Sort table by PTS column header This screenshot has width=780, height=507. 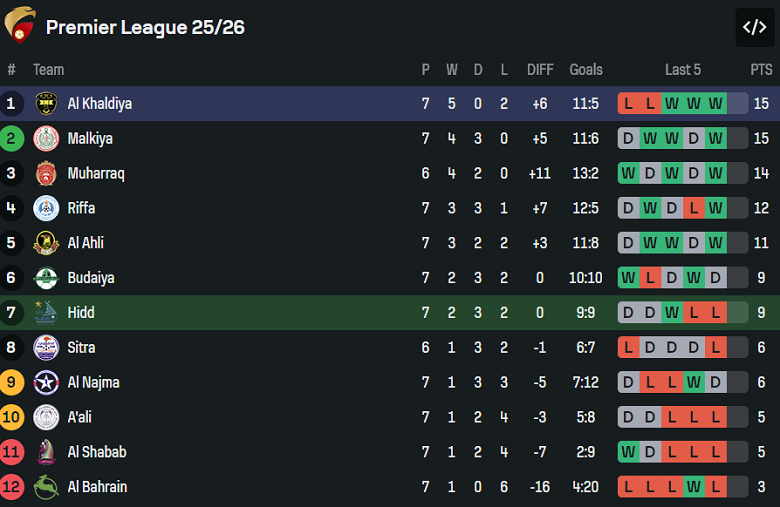click(x=761, y=70)
